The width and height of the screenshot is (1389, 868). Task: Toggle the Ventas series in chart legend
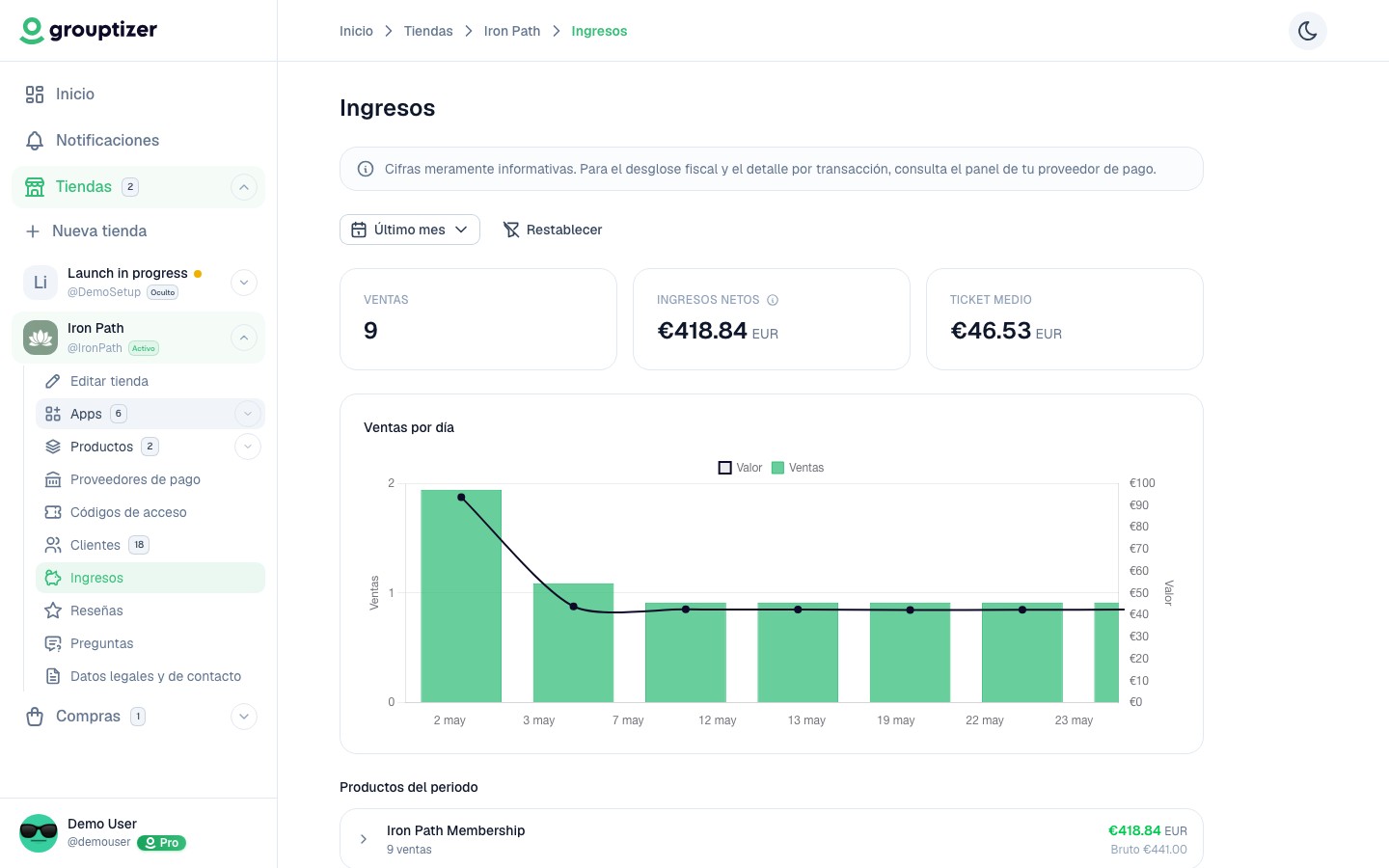click(x=798, y=468)
